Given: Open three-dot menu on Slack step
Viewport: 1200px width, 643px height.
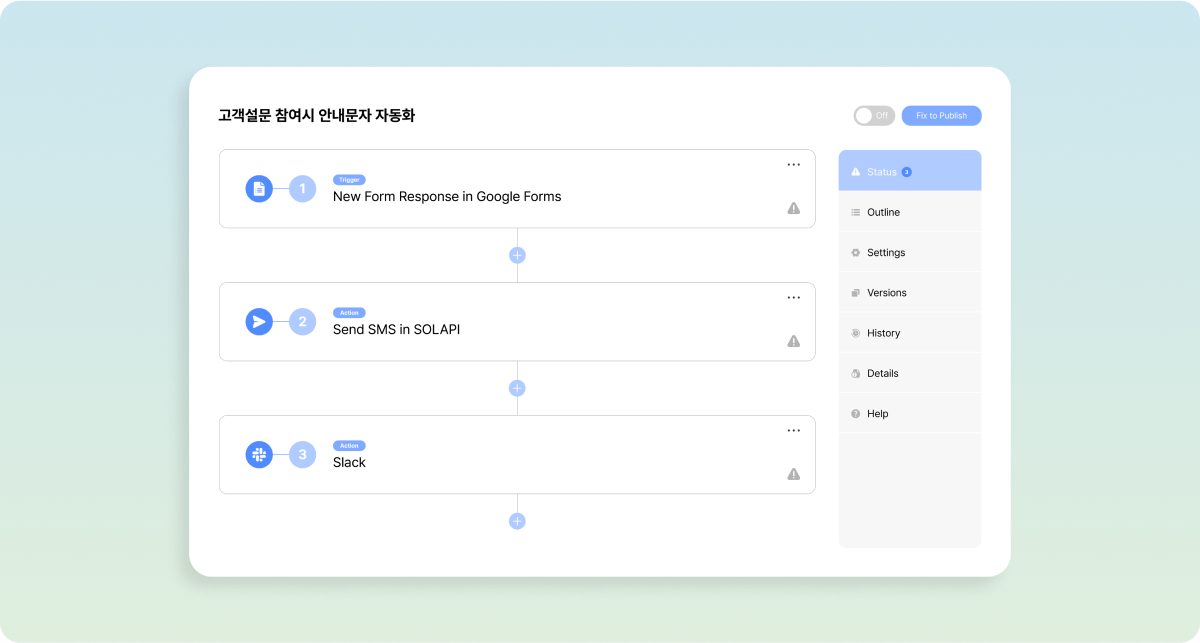Looking at the screenshot, I should point(793,430).
